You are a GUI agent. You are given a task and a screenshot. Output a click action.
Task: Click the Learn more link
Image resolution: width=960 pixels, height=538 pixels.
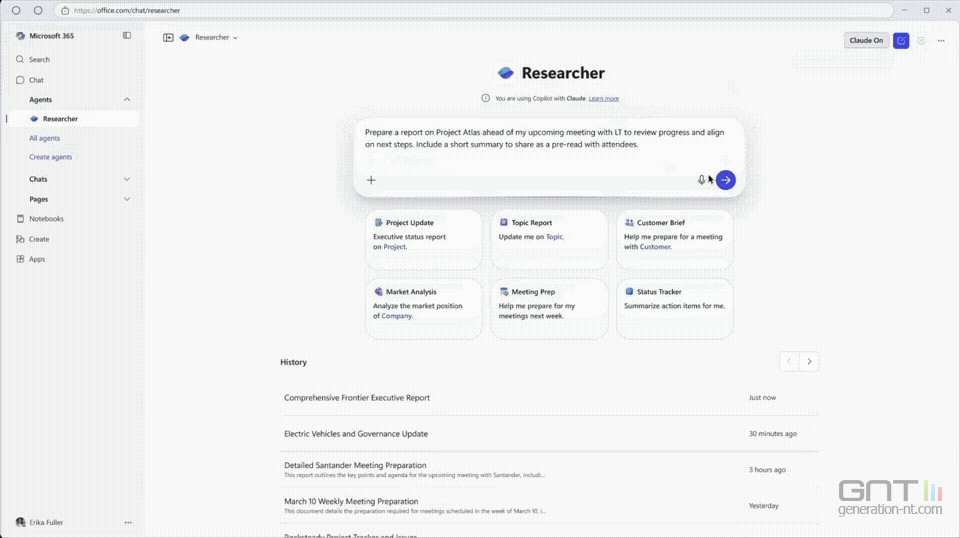604,98
